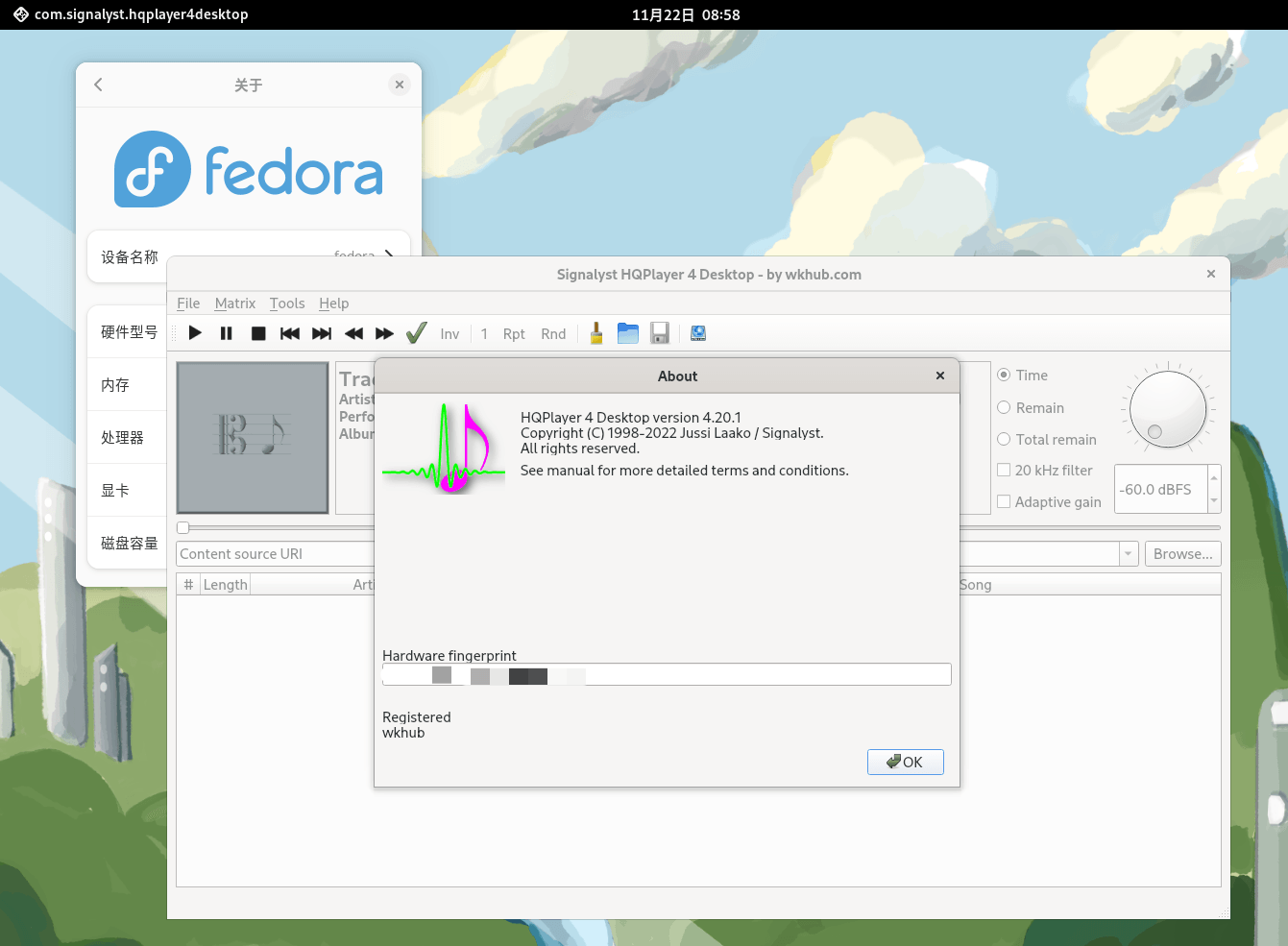This screenshot has width=1288, height=946.
Task: Click 'HQPlayer 4 Desktop version 4.20.1' text
Action: (x=631, y=418)
